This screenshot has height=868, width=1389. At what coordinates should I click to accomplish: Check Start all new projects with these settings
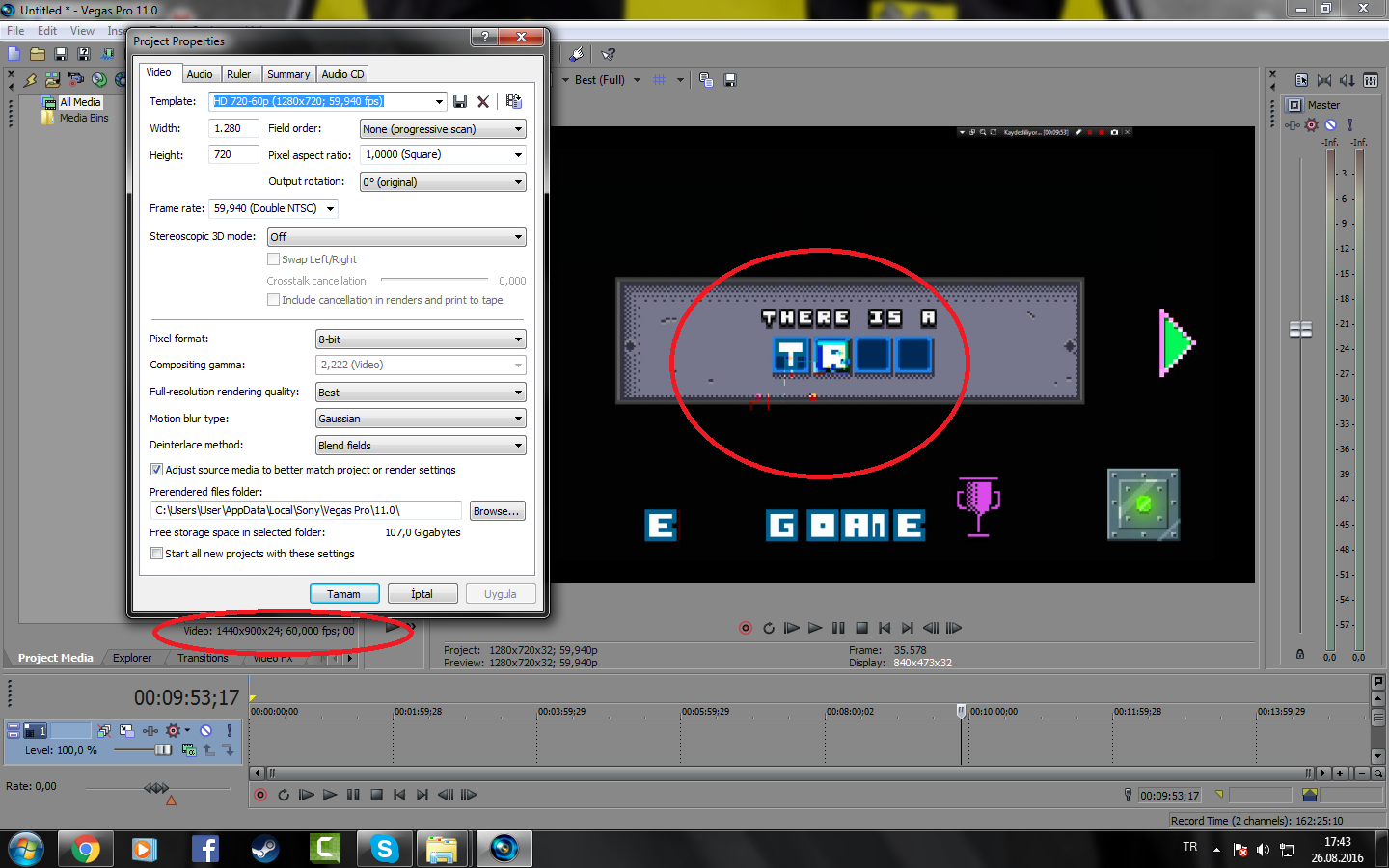pos(156,554)
